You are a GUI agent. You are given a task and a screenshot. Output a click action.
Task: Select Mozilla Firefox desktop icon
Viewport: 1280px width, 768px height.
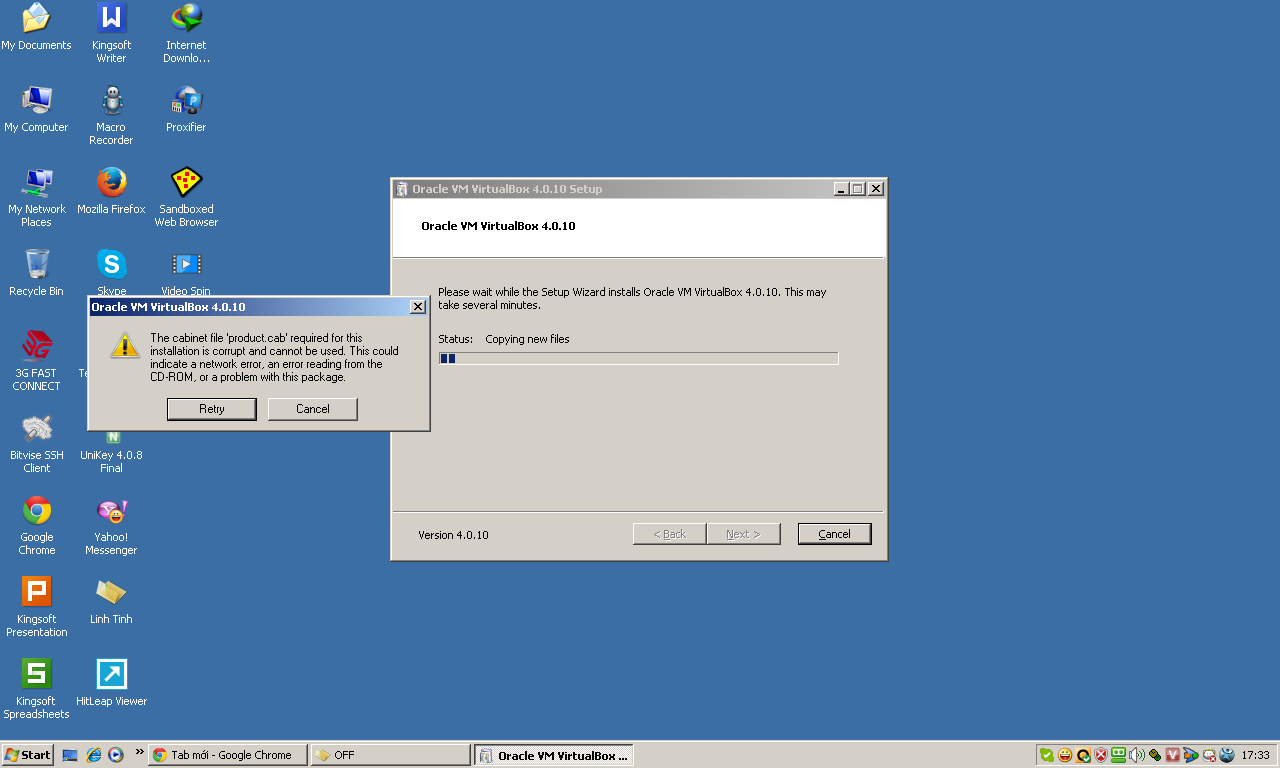click(111, 191)
